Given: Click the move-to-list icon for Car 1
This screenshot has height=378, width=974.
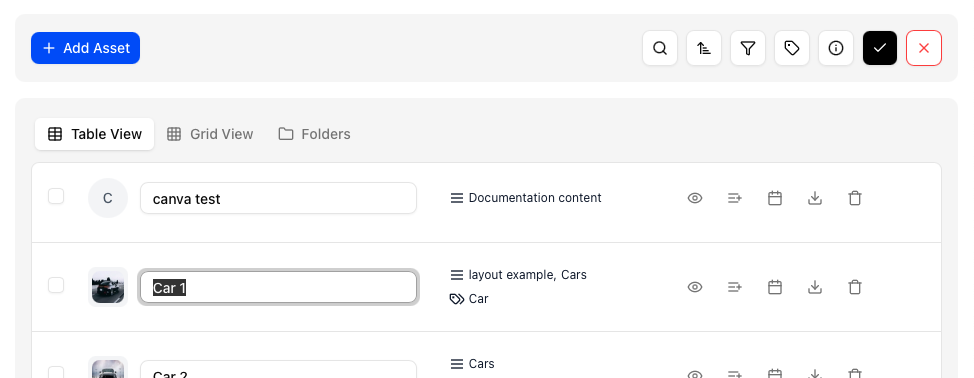Looking at the screenshot, I should coord(735,287).
